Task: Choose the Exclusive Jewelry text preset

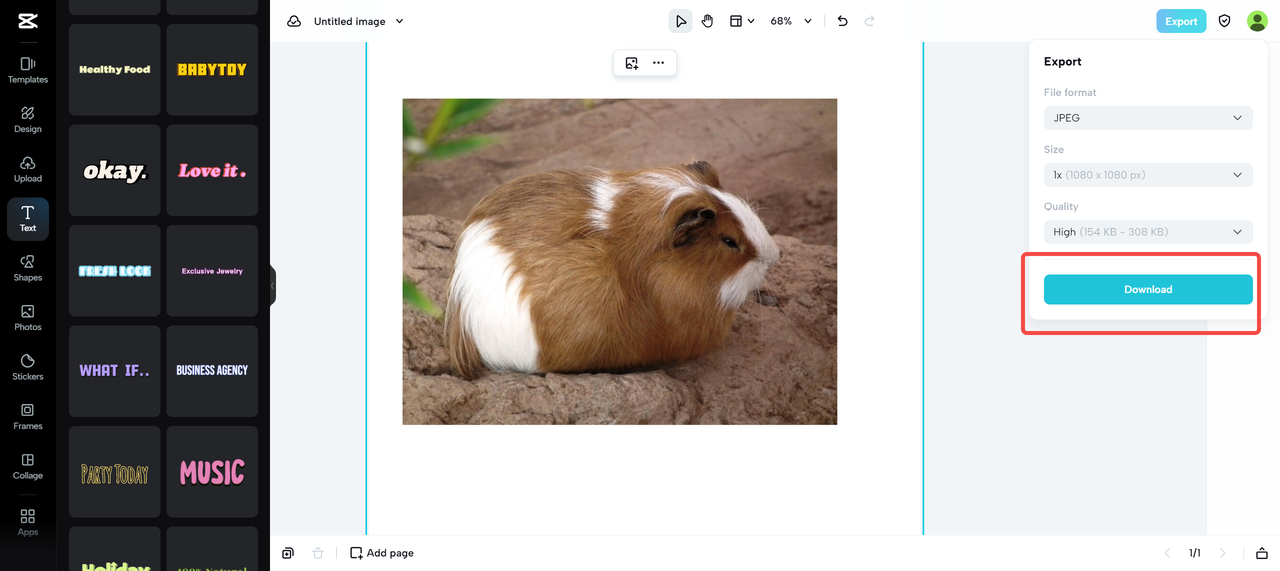Action: pyautogui.click(x=212, y=271)
